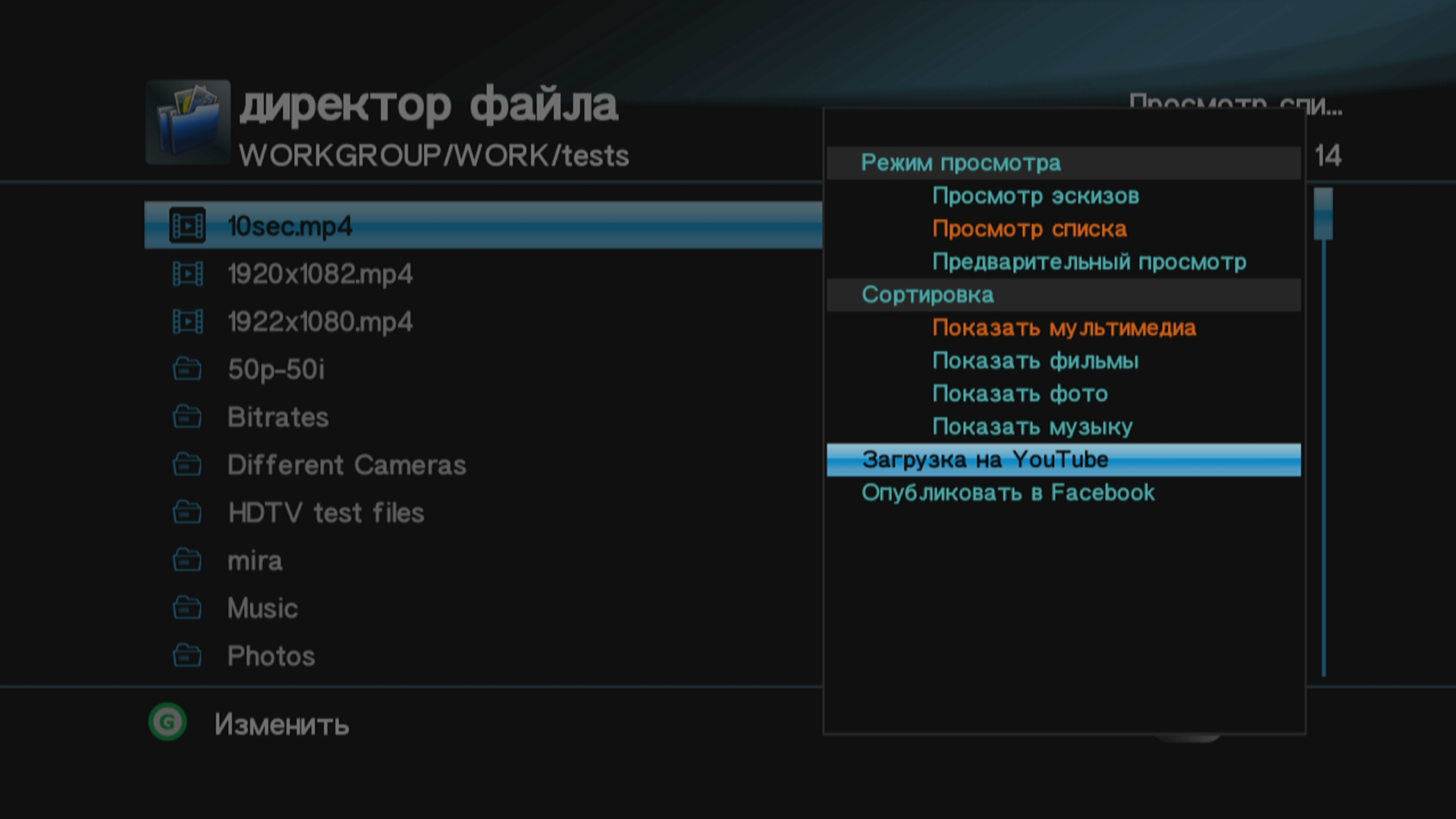Click the green G button icon near Изменить
The width and height of the screenshot is (1456, 819).
click(x=168, y=723)
